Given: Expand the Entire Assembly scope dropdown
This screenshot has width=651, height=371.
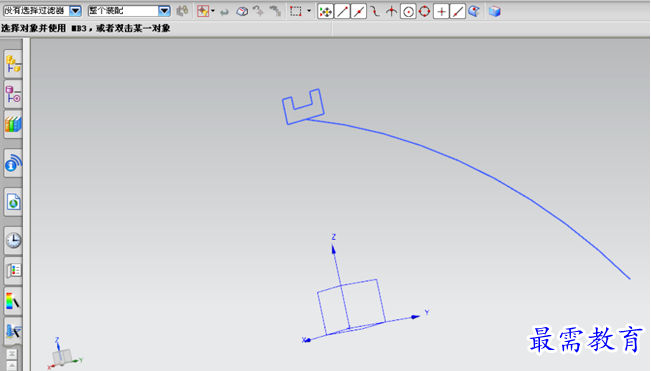Looking at the screenshot, I should 164,11.
